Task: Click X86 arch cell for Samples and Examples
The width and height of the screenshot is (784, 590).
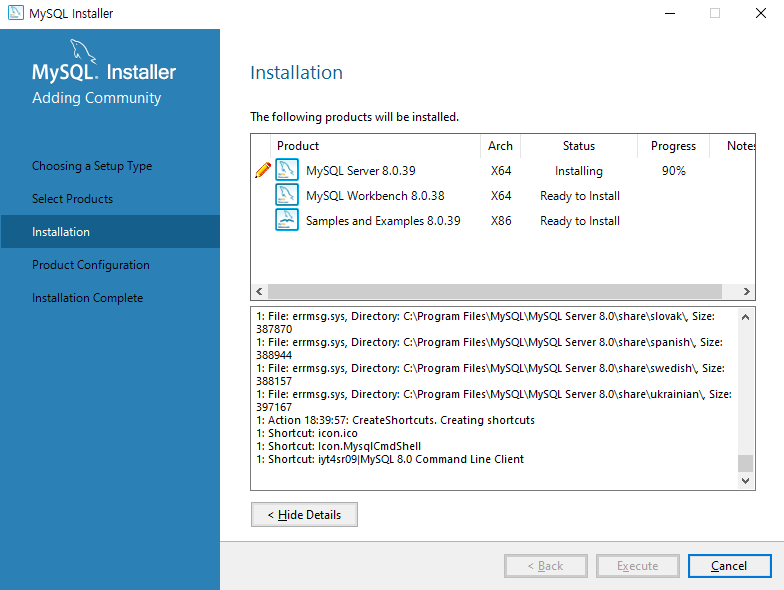Action: click(501, 221)
